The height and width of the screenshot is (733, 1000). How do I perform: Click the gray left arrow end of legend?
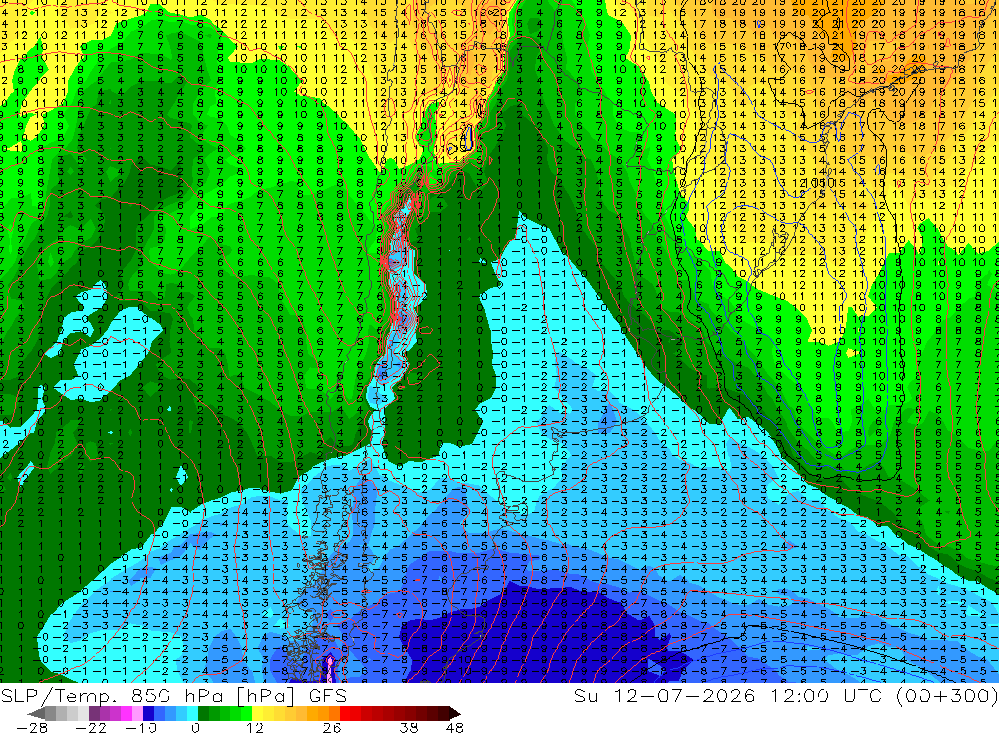tap(36, 713)
